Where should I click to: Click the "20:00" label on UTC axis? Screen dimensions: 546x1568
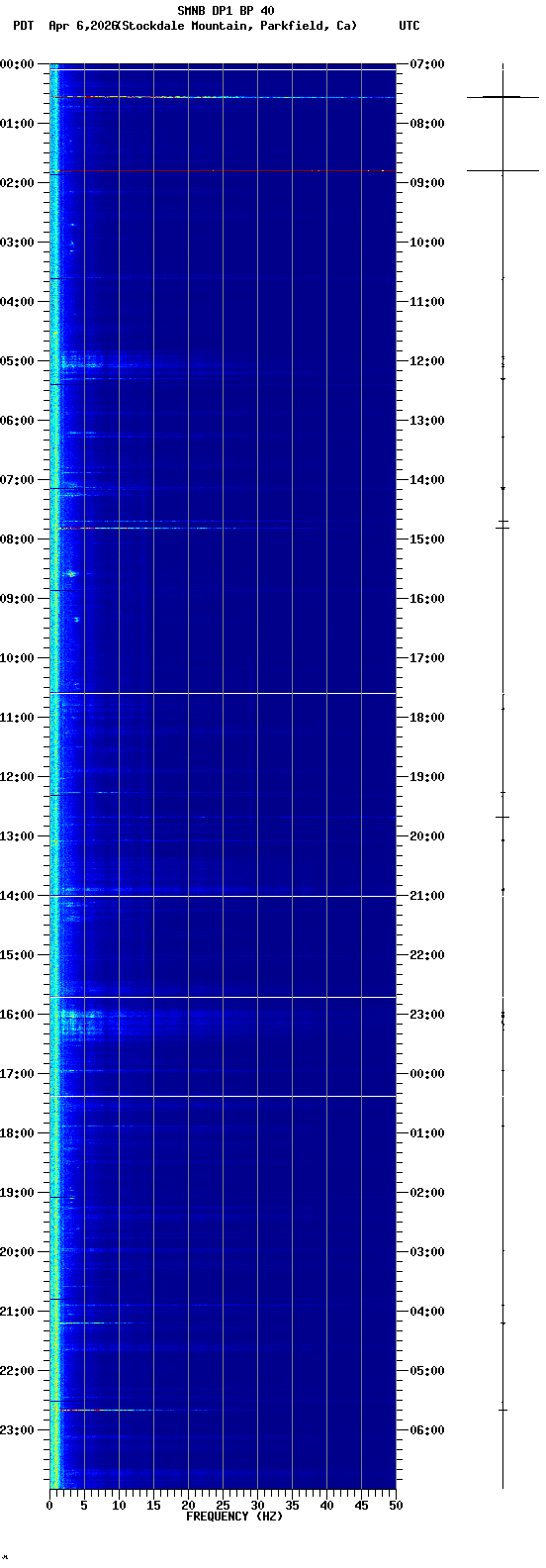point(427,836)
